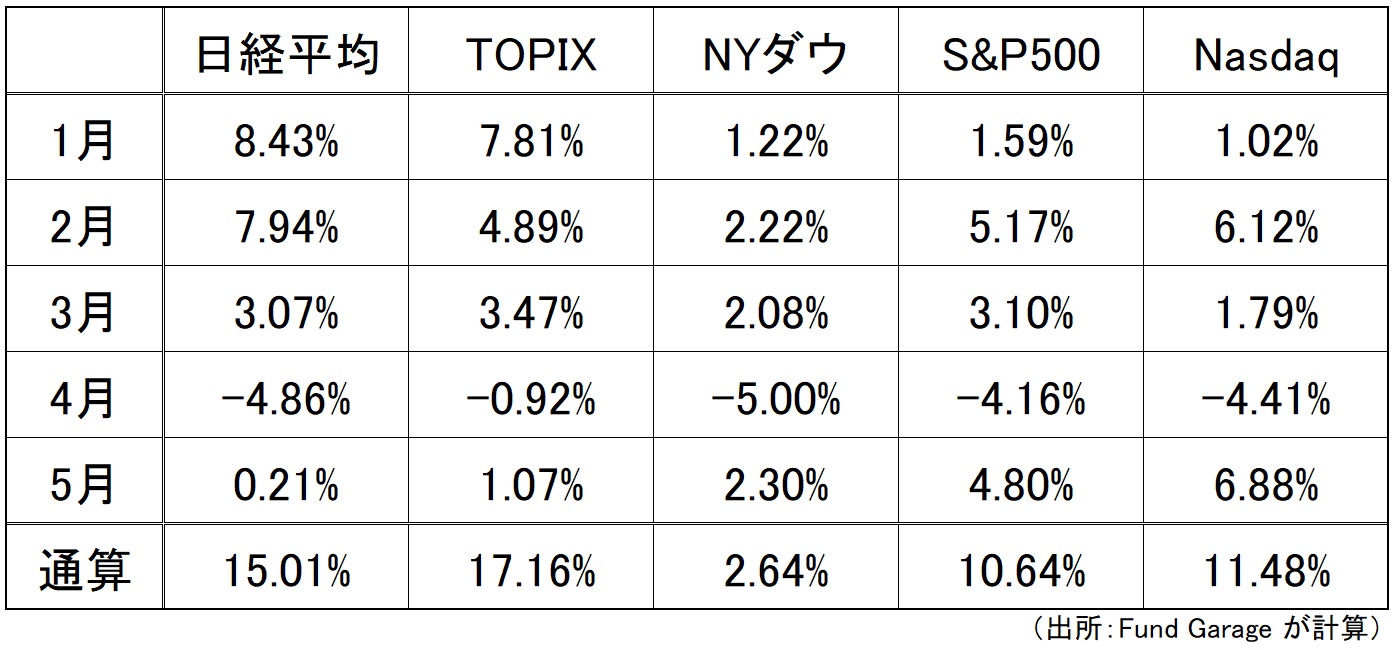Click the Fund Garage source note
The height and width of the screenshot is (650, 1394).
click(x=1211, y=629)
